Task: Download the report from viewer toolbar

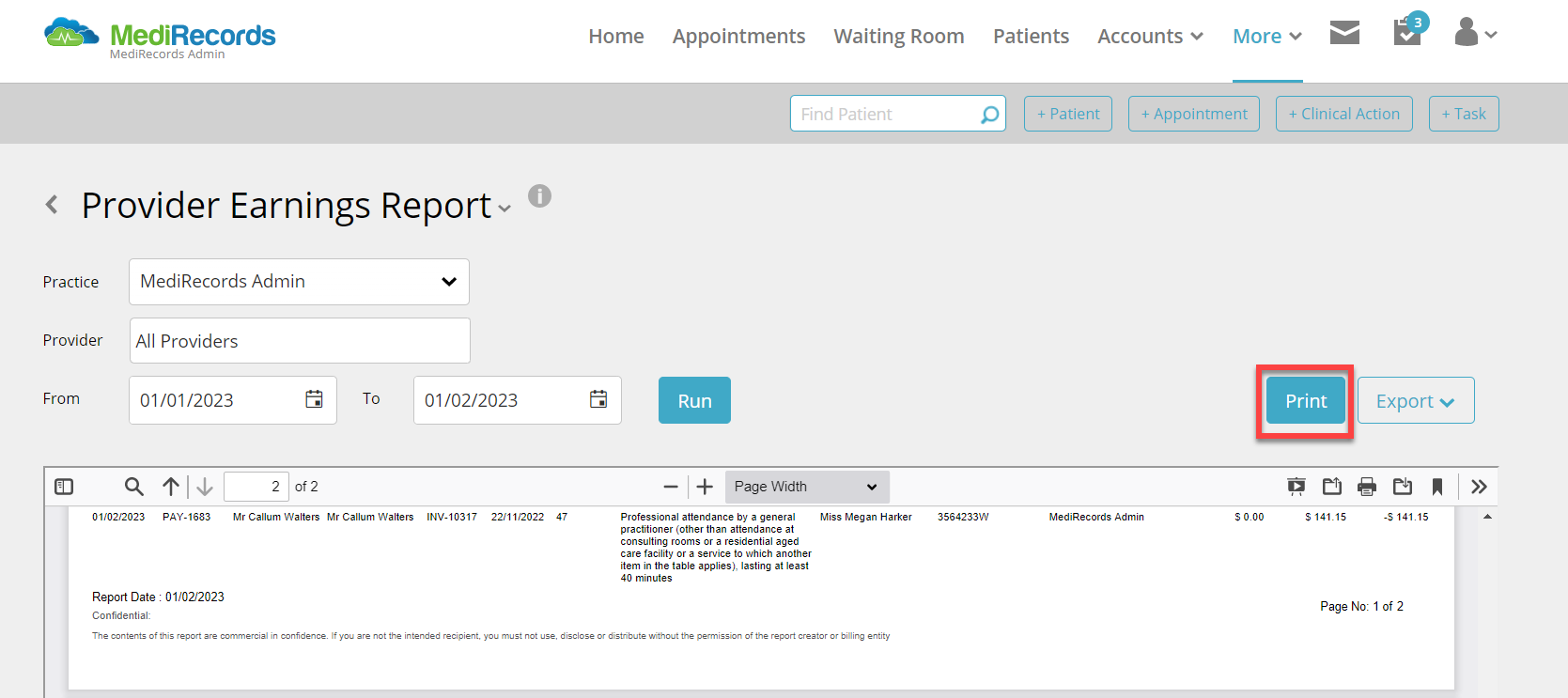Action: click(x=1403, y=487)
